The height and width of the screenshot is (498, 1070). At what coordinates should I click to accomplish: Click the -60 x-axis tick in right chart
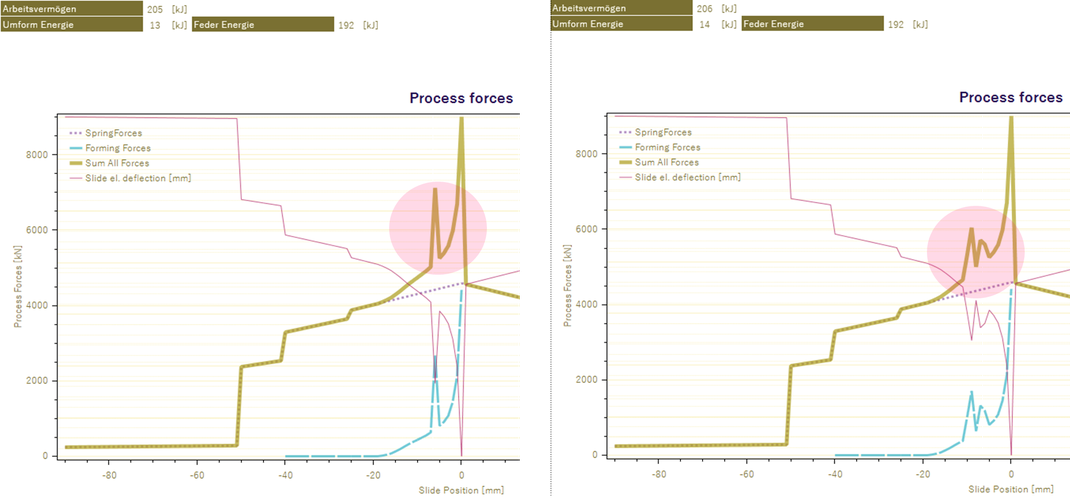coord(746,472)
